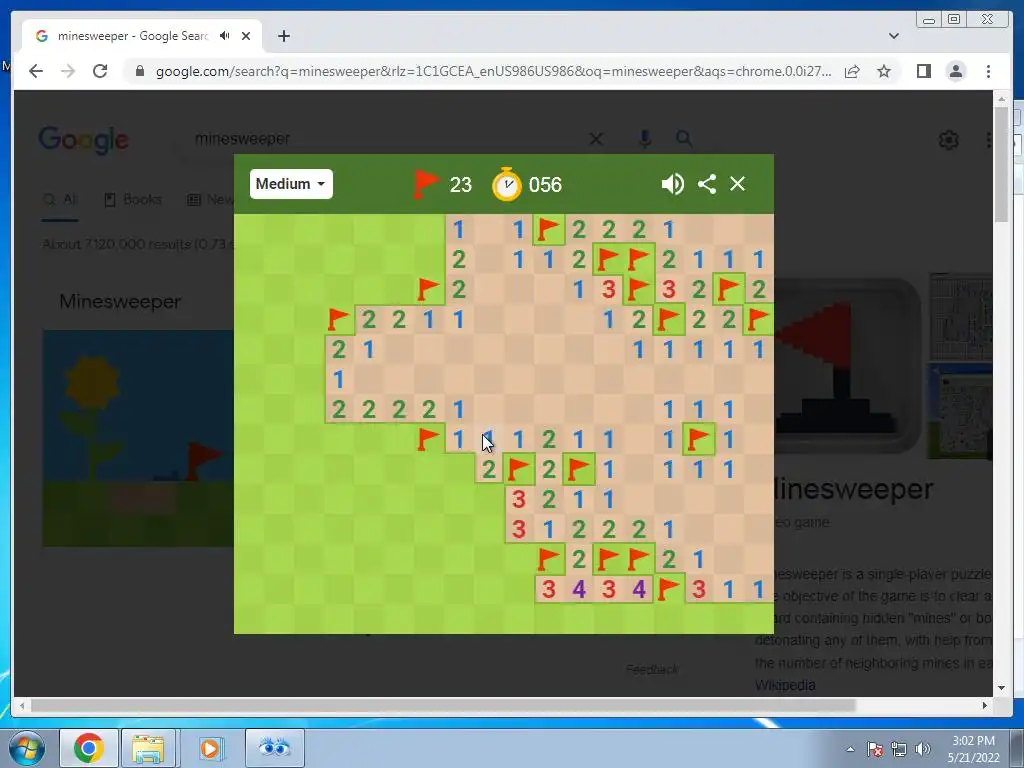Reload the current page
The image size is (1024, 768).
100,71
